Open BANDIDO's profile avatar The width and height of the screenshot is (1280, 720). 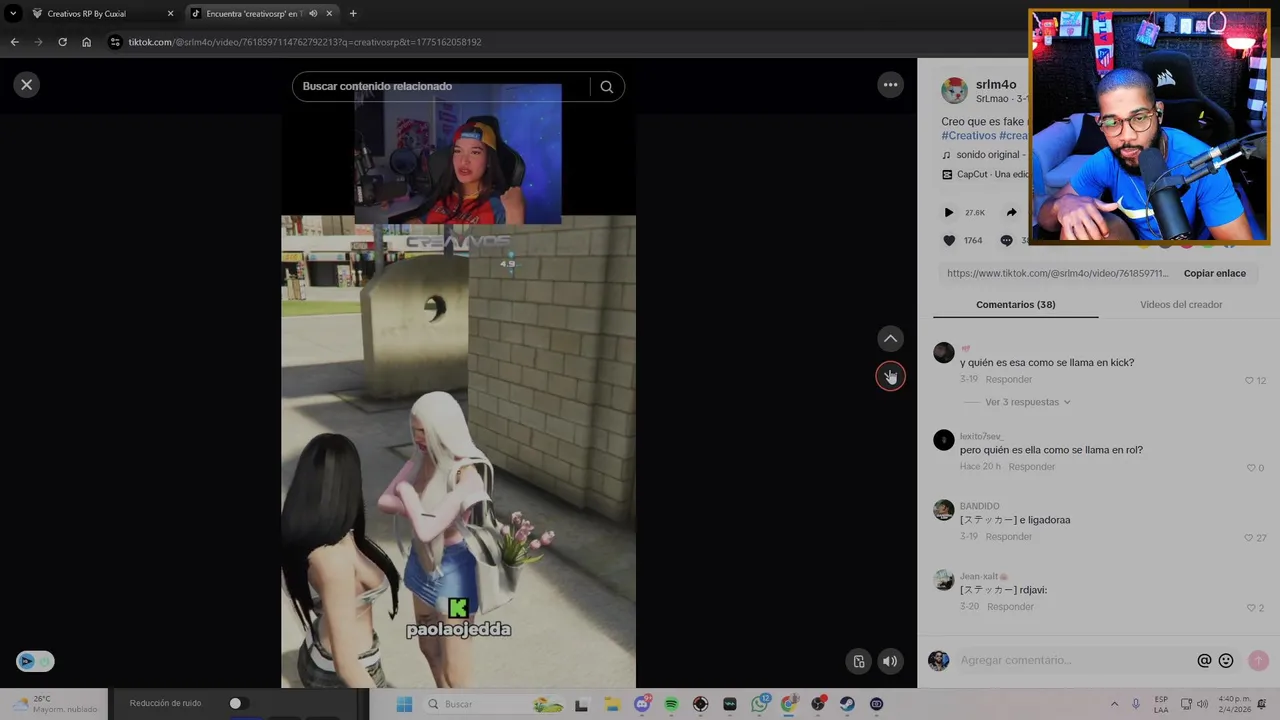coord(943,510)
